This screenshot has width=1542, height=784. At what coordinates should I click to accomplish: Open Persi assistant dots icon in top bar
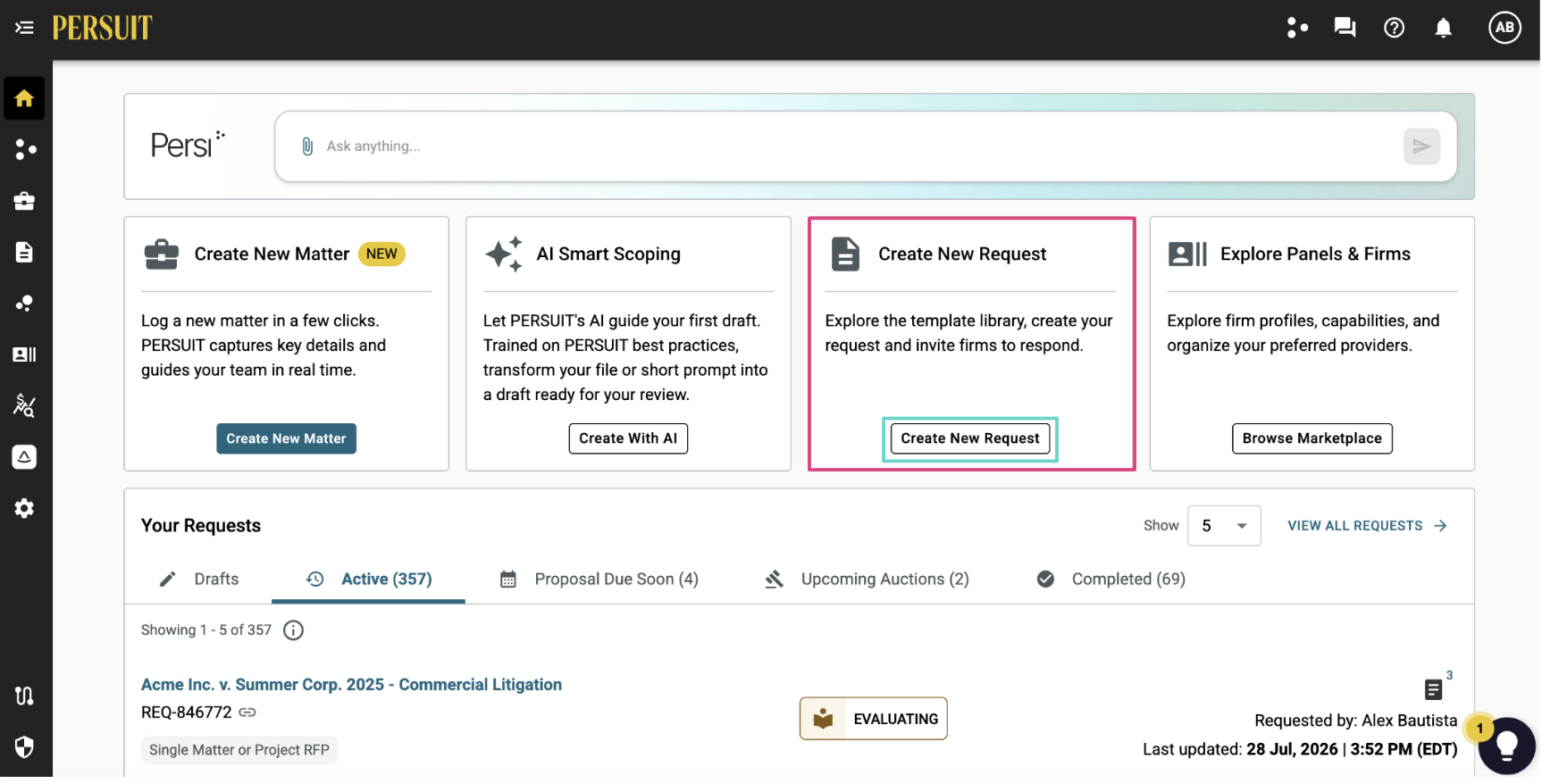tap(1297, 28)
